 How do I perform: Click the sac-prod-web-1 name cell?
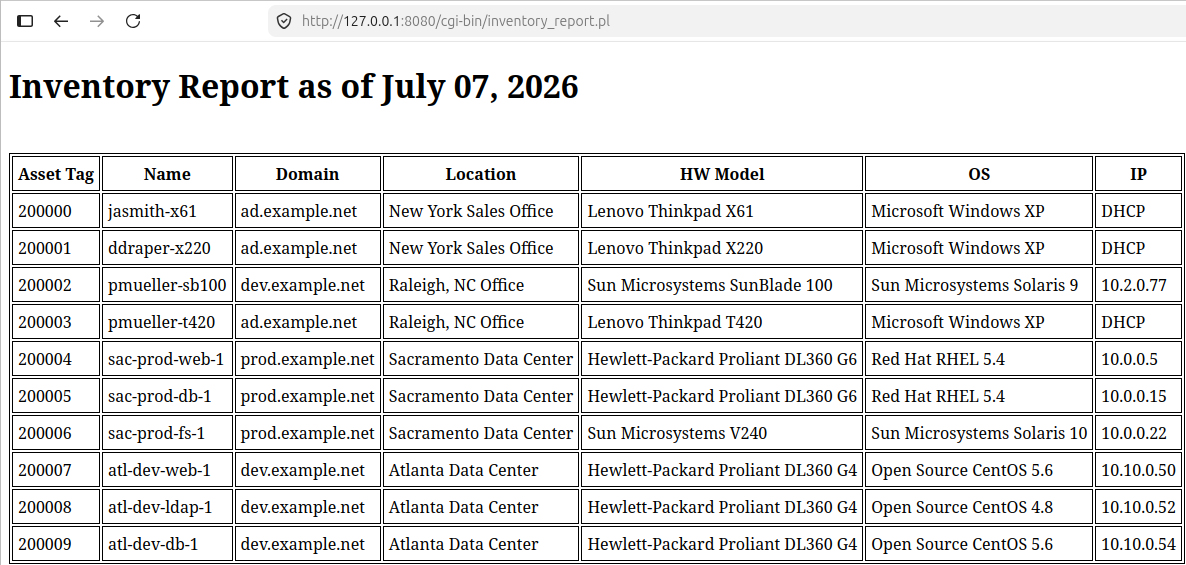tap(167, 359)
